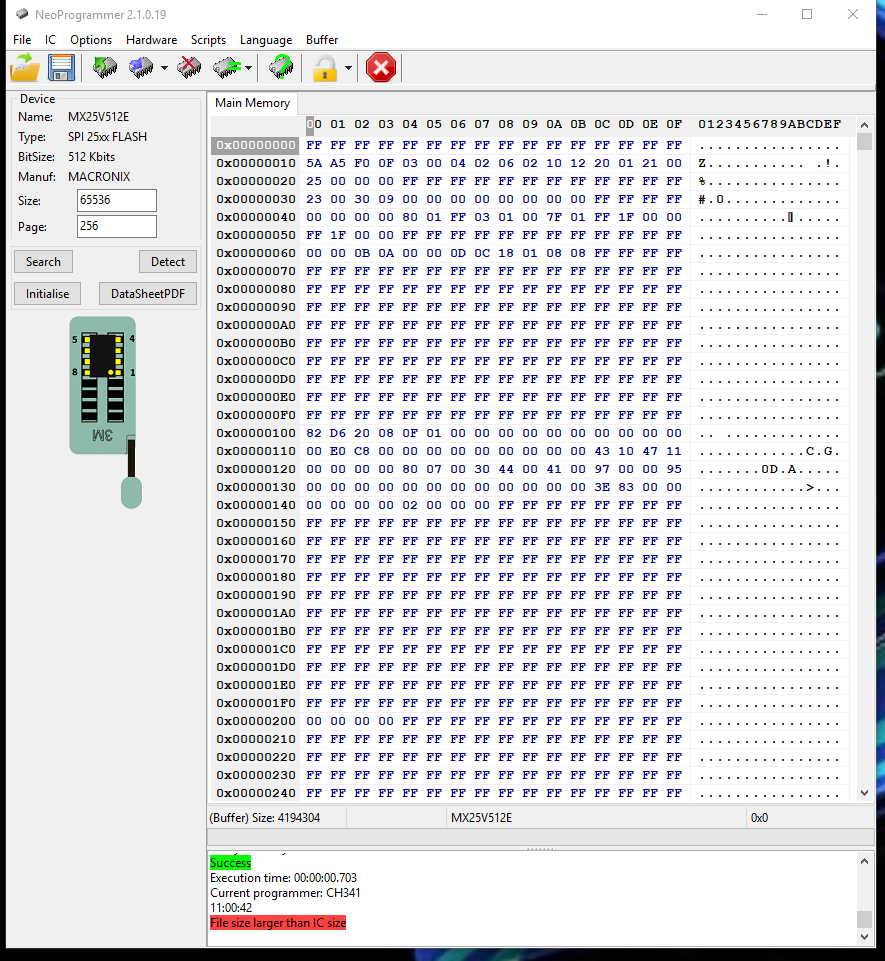885x961 pixels.
Task: Click the Initialise button
Action: (x=47, y=294)
